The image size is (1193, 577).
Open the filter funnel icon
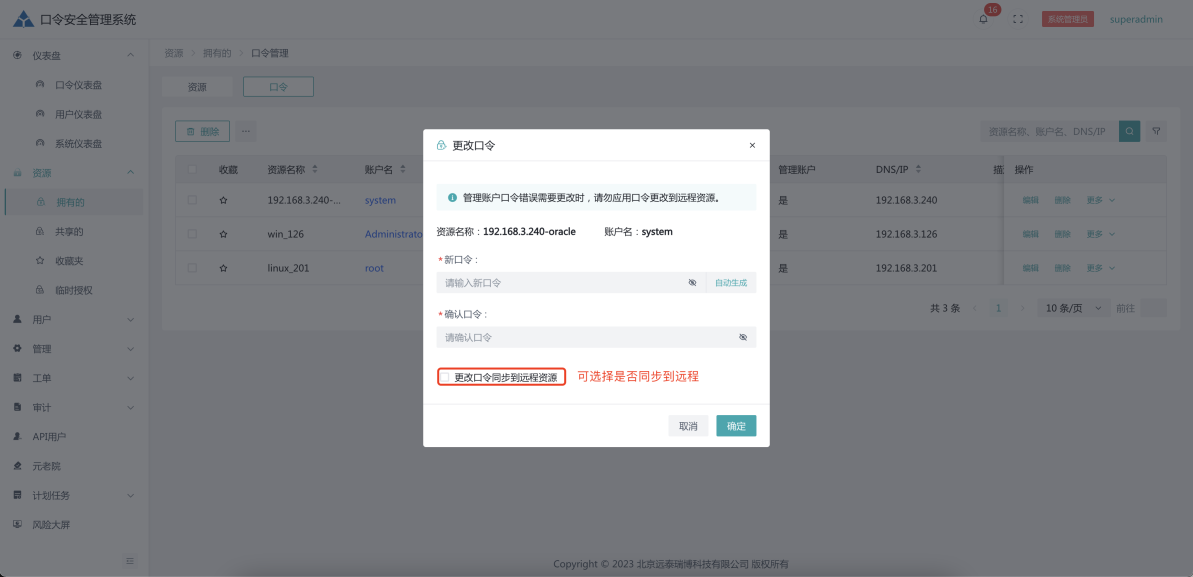[x=1156, y=131]
